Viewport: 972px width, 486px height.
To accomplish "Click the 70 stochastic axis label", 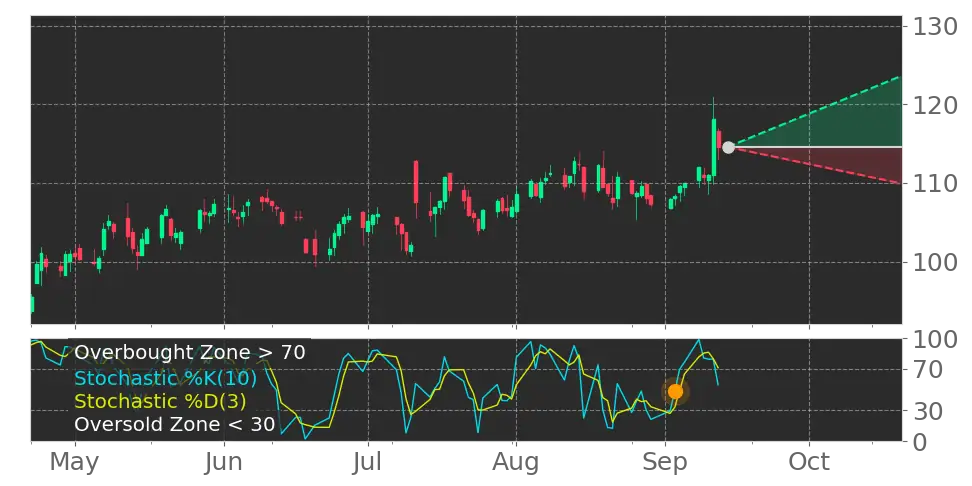I will [x=927, y=370].
